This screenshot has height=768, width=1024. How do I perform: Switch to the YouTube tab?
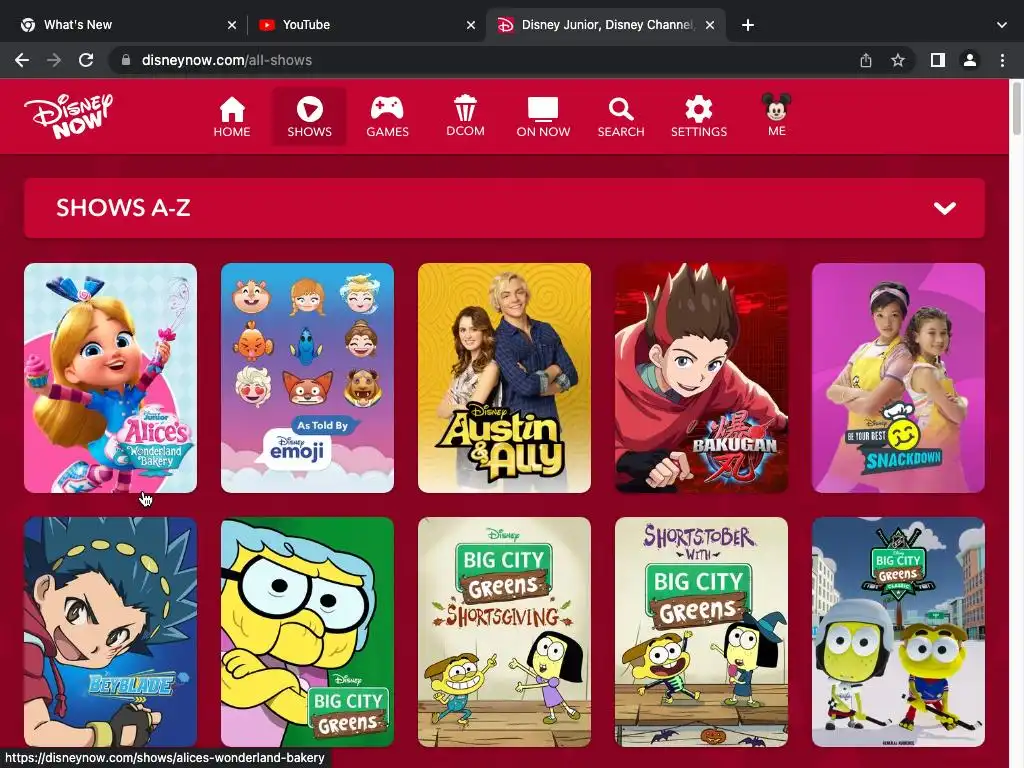point(367,25)
